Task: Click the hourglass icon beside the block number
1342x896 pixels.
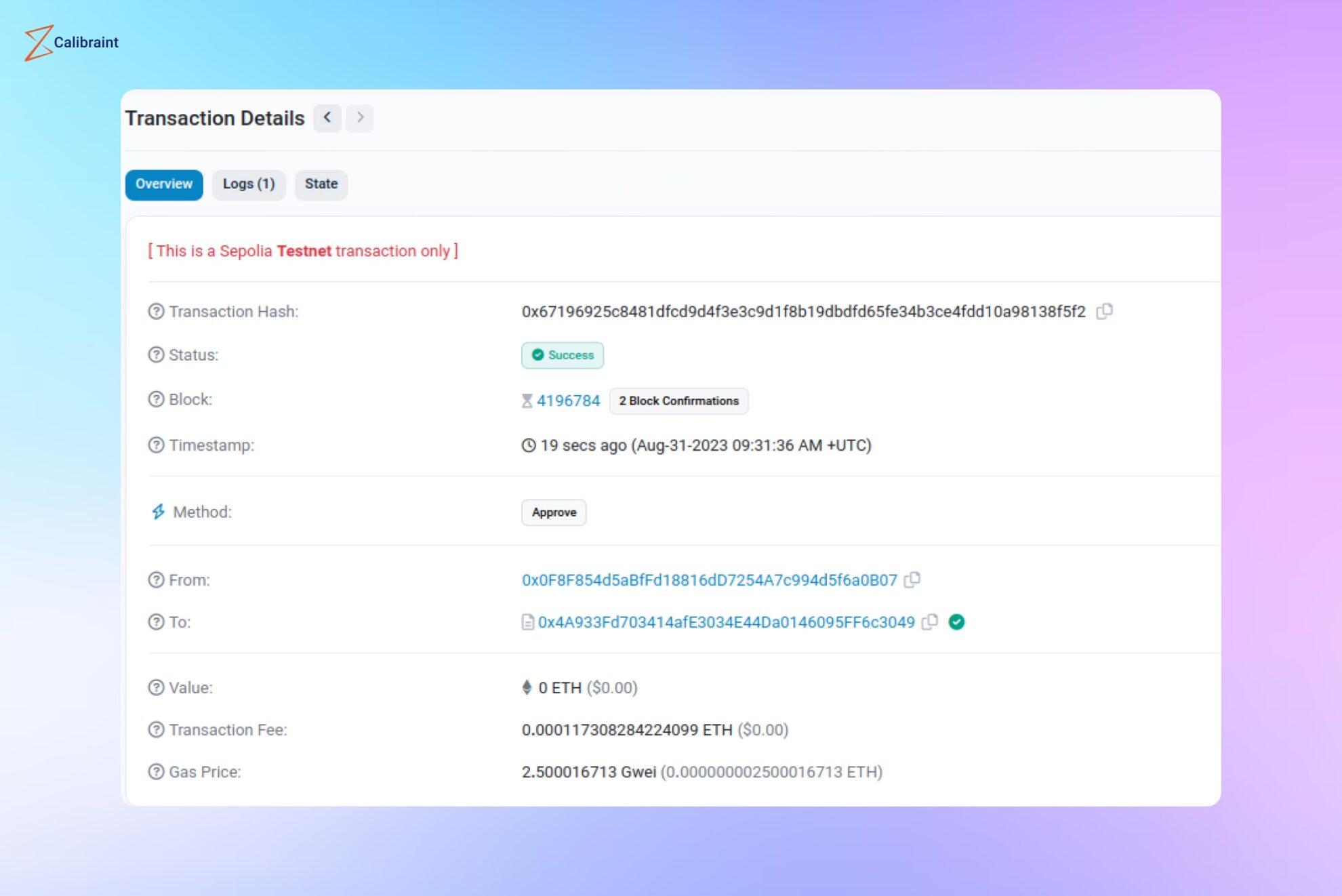Action: pyautogui.click(x=527, y=401)
